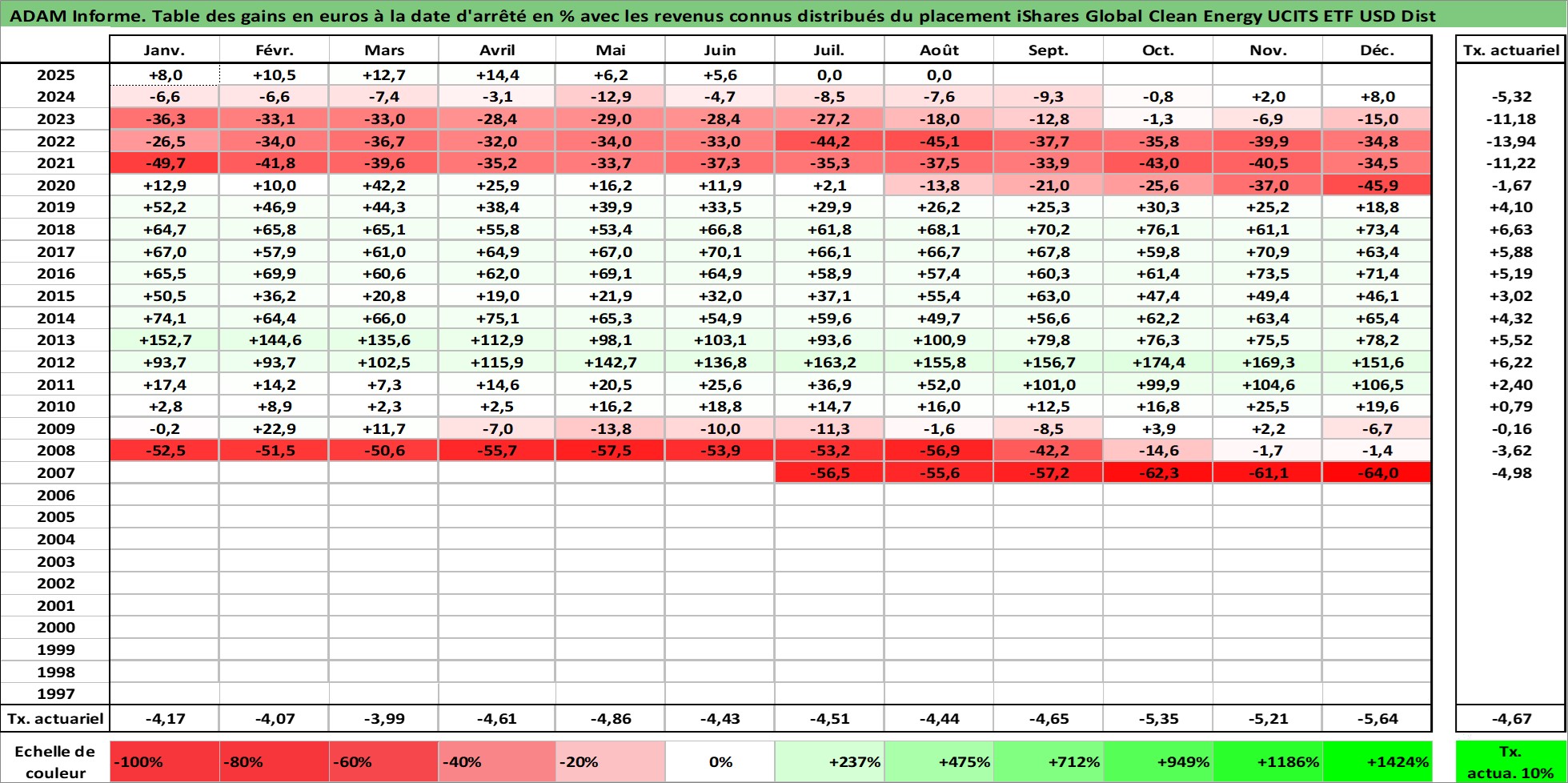Select the 'Févr.' column header
This screenshot has width=1568, height=783.
(274, 50)
